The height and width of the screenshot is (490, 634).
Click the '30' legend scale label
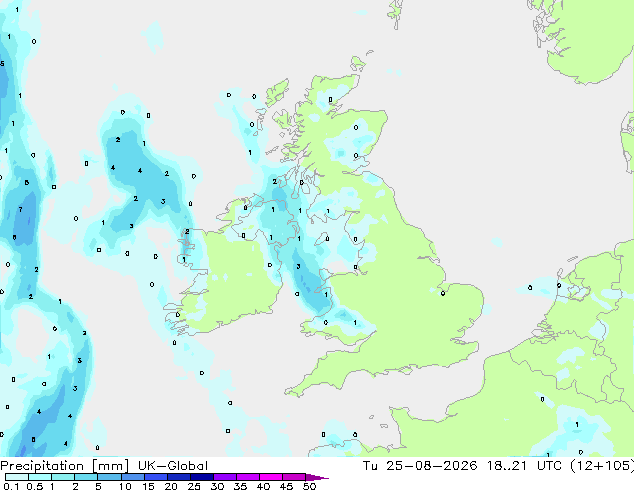click(x=217, y=486)
